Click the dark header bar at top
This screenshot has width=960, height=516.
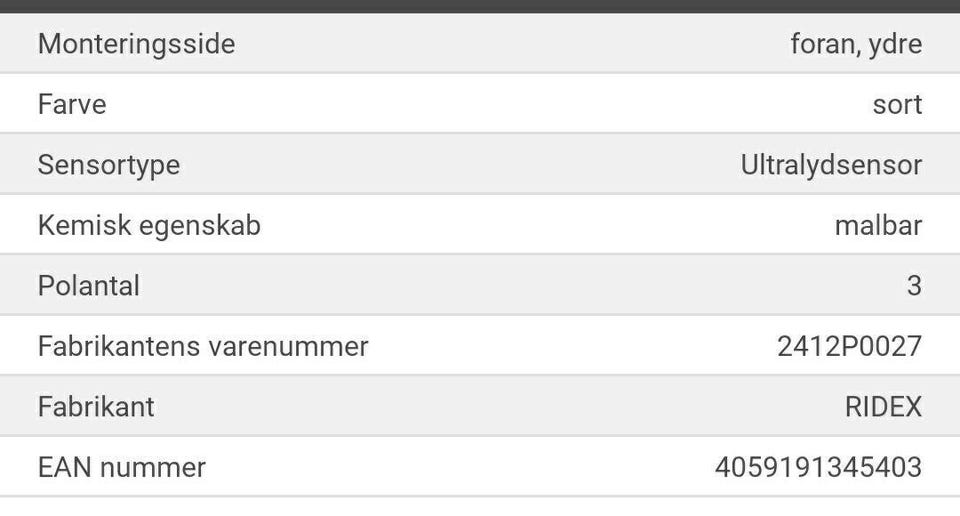(480, 6)
